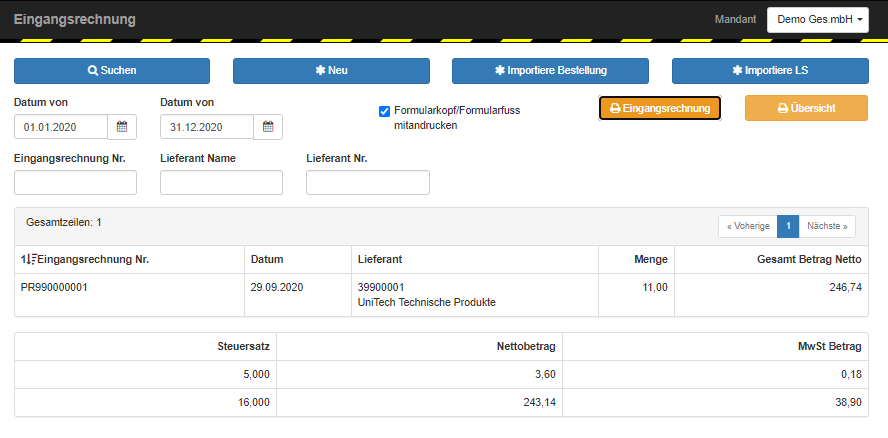
Task: Click the MwSt Betrag column header
Action: coord(832,346)
